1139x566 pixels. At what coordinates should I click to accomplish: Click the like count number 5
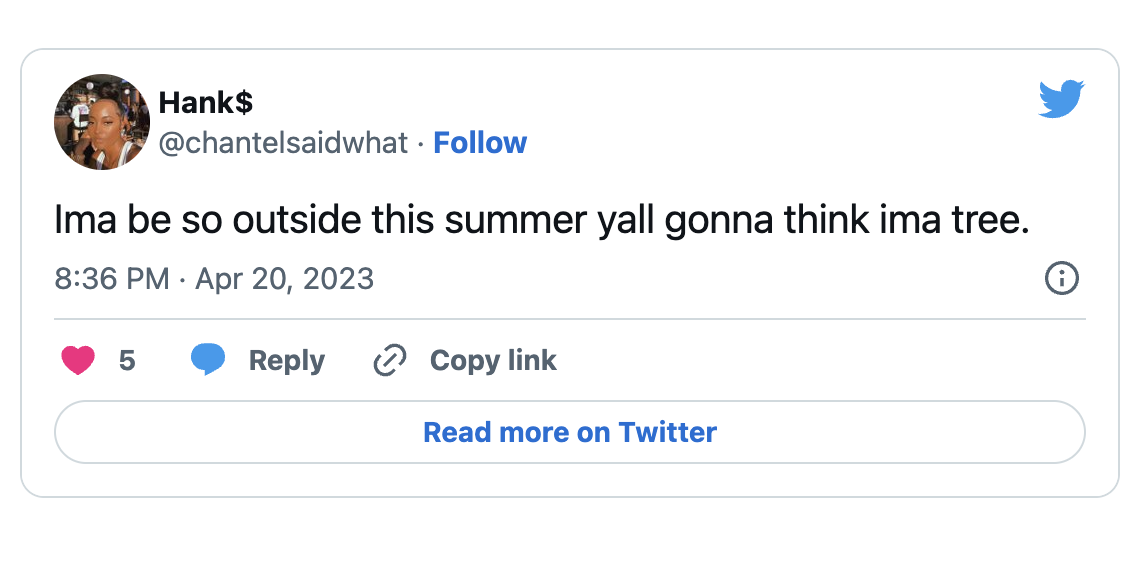[127, 360]
